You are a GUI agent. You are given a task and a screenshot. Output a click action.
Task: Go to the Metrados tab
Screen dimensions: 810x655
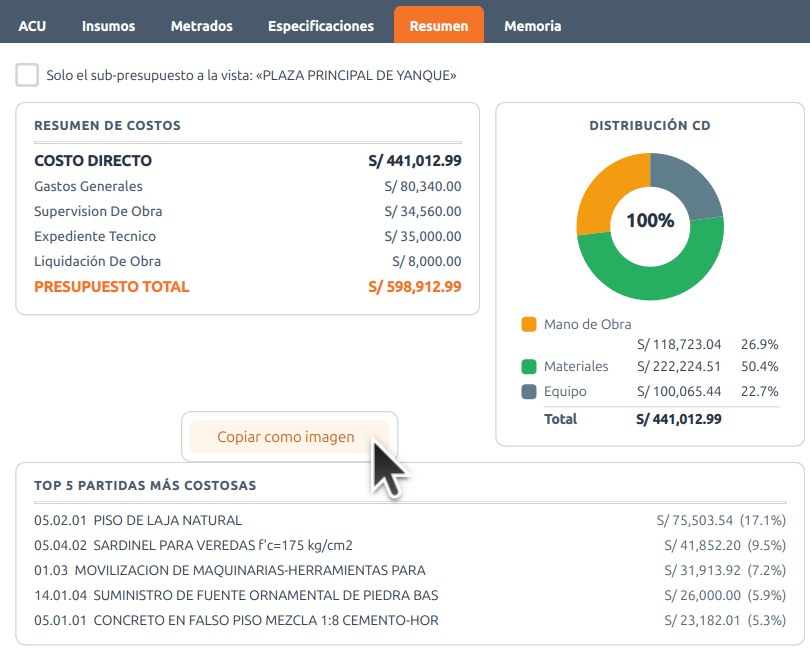201,26
